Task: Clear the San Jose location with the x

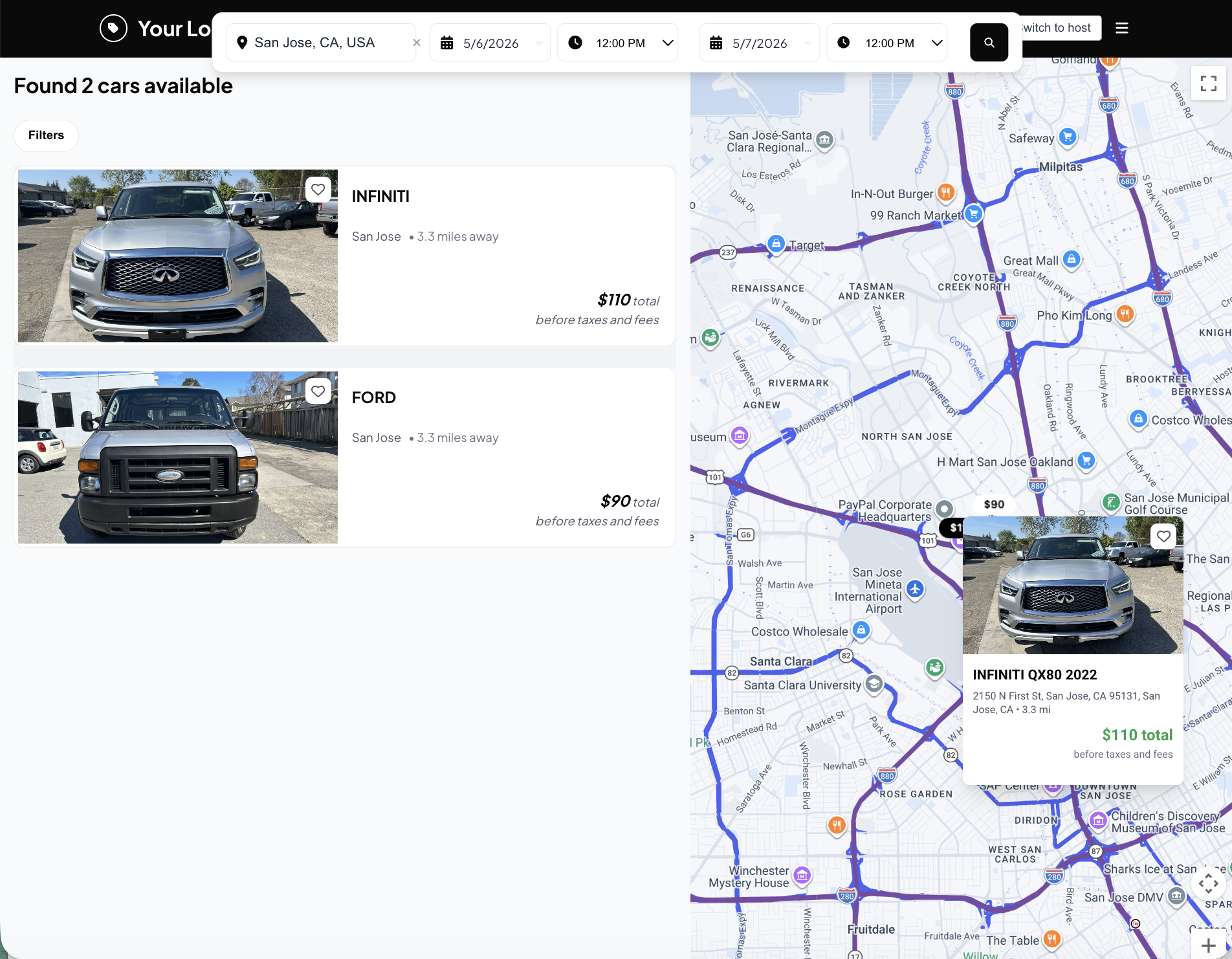Action: 417,43
